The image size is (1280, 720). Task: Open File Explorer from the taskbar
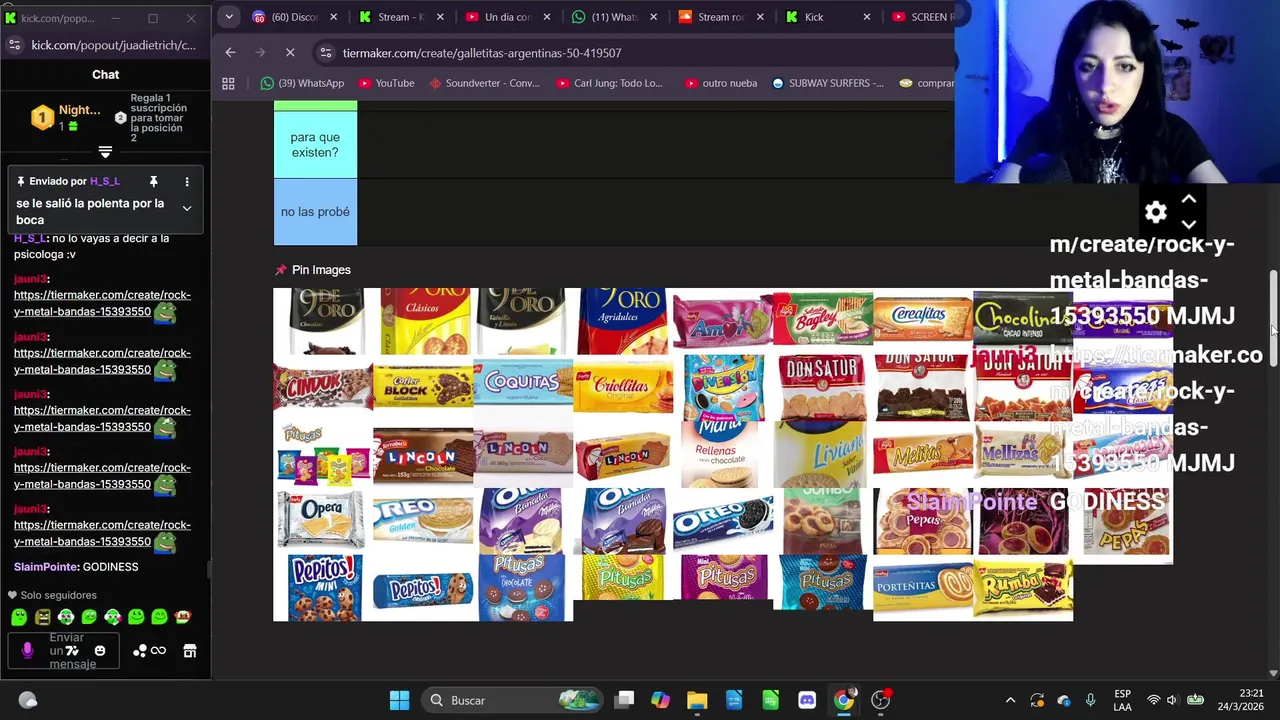(x=697, y=700)
